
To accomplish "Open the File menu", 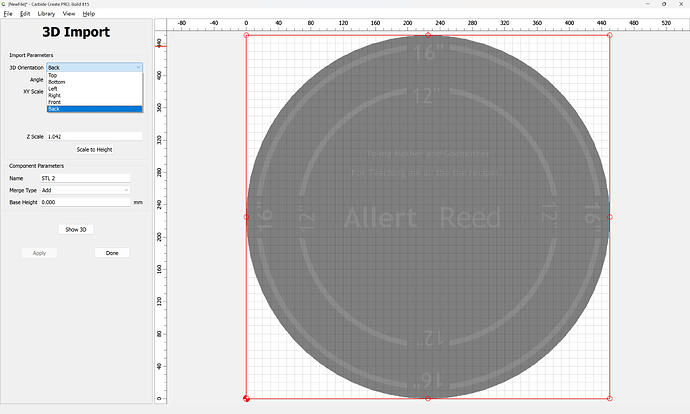I will point(8,14).
